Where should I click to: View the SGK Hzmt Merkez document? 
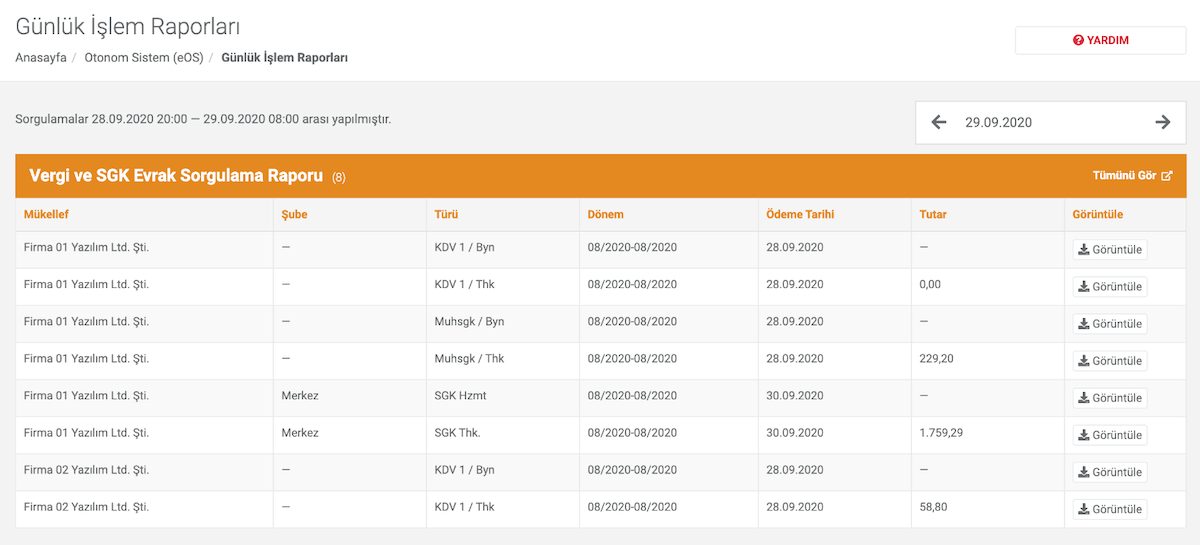[1110, 398]
